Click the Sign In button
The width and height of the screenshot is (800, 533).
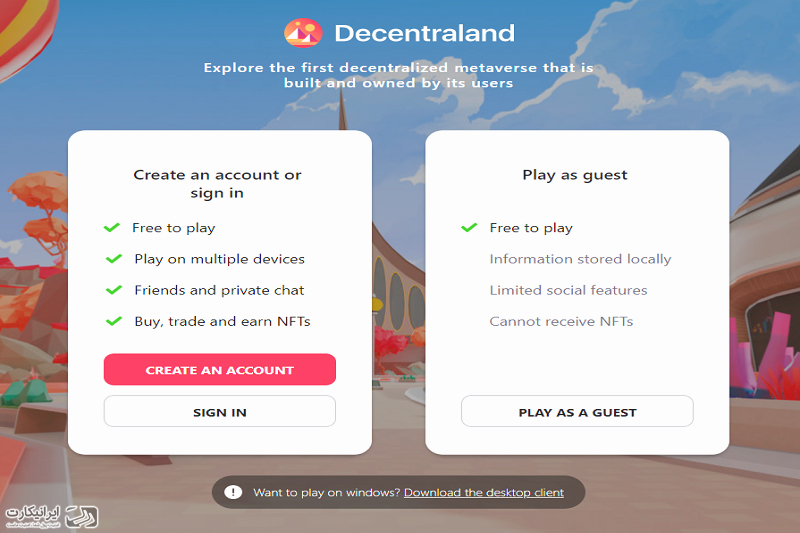tap(220, 412)
